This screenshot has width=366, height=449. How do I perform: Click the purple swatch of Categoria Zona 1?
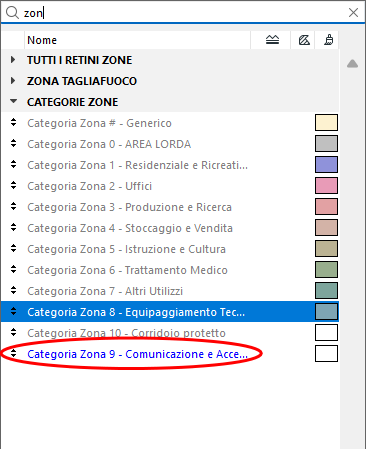tap(326, 165)
